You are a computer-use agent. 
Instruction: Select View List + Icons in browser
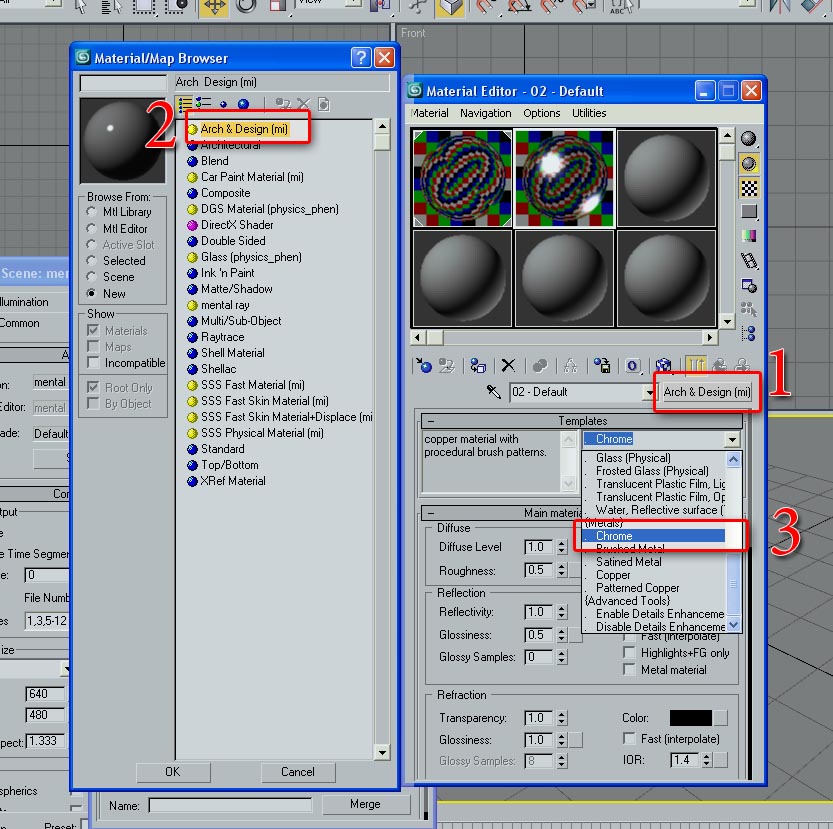(203, 103)
